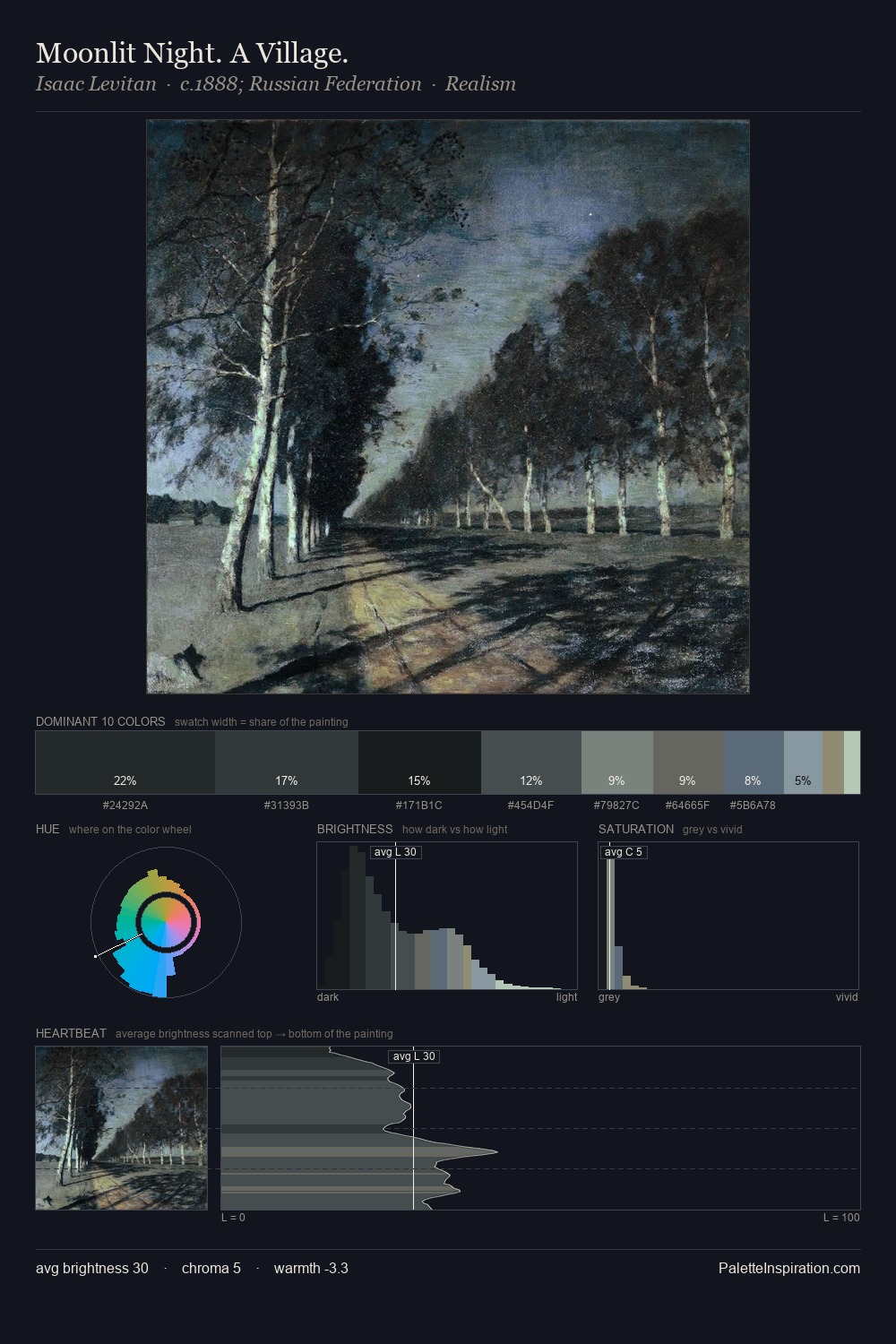Click hex code '#454D4F'

click(x=531, y=806)
